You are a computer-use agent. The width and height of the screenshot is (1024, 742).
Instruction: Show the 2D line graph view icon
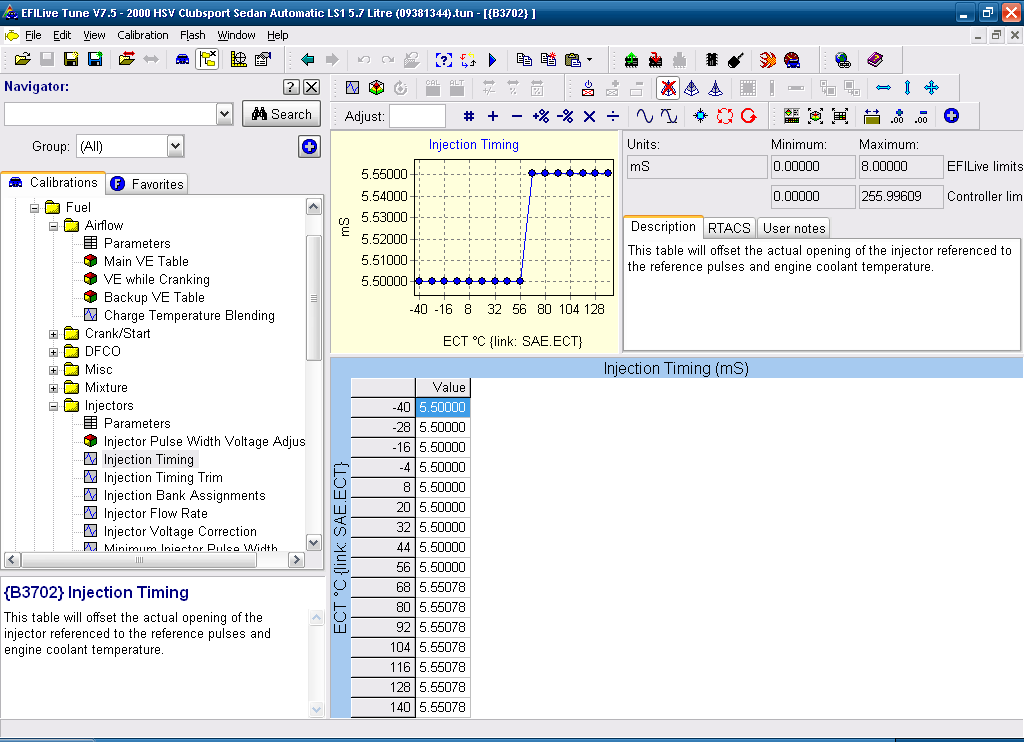tap(353, 88)
